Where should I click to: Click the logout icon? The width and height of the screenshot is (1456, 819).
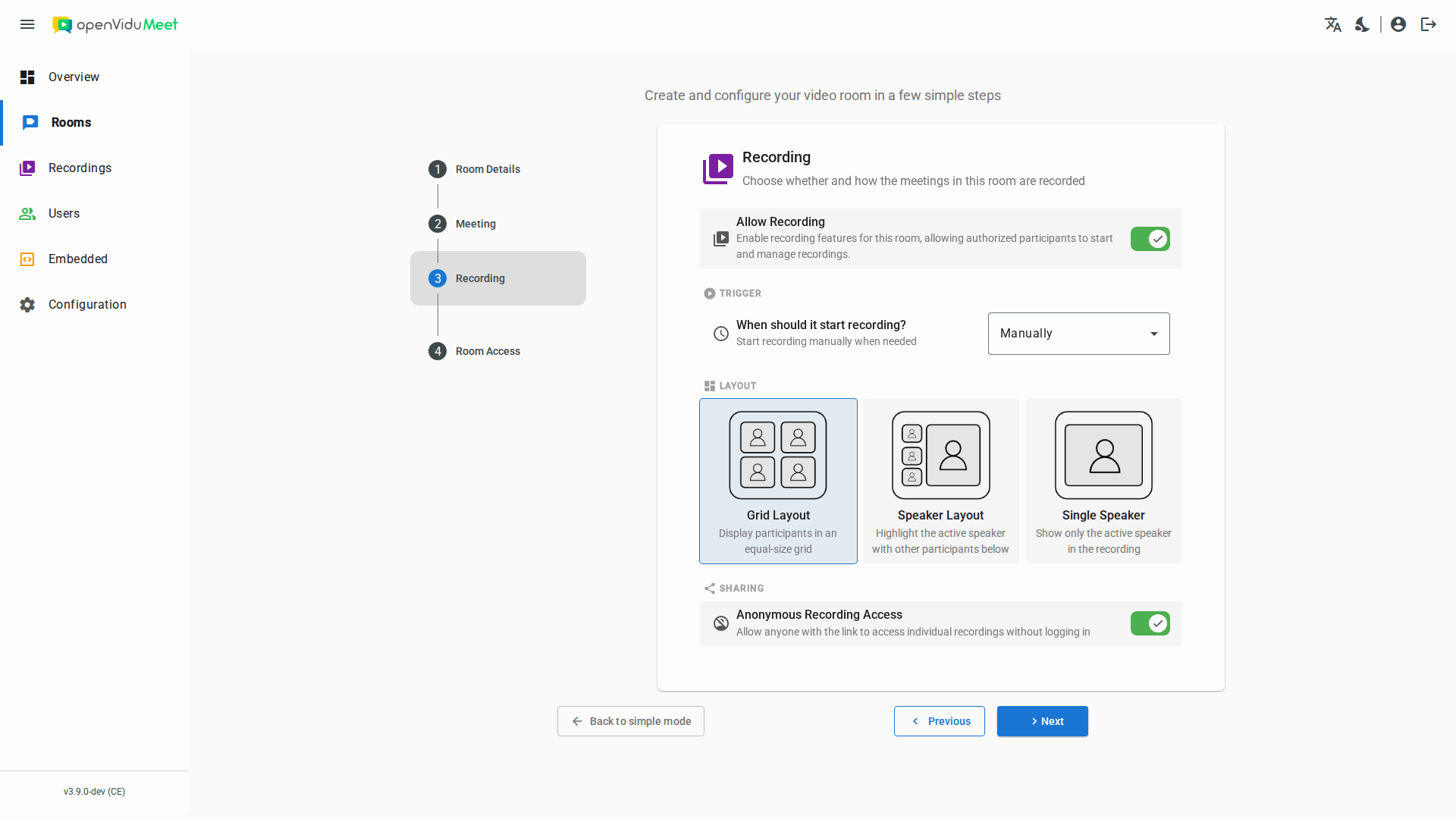(x=1429, y=24)
